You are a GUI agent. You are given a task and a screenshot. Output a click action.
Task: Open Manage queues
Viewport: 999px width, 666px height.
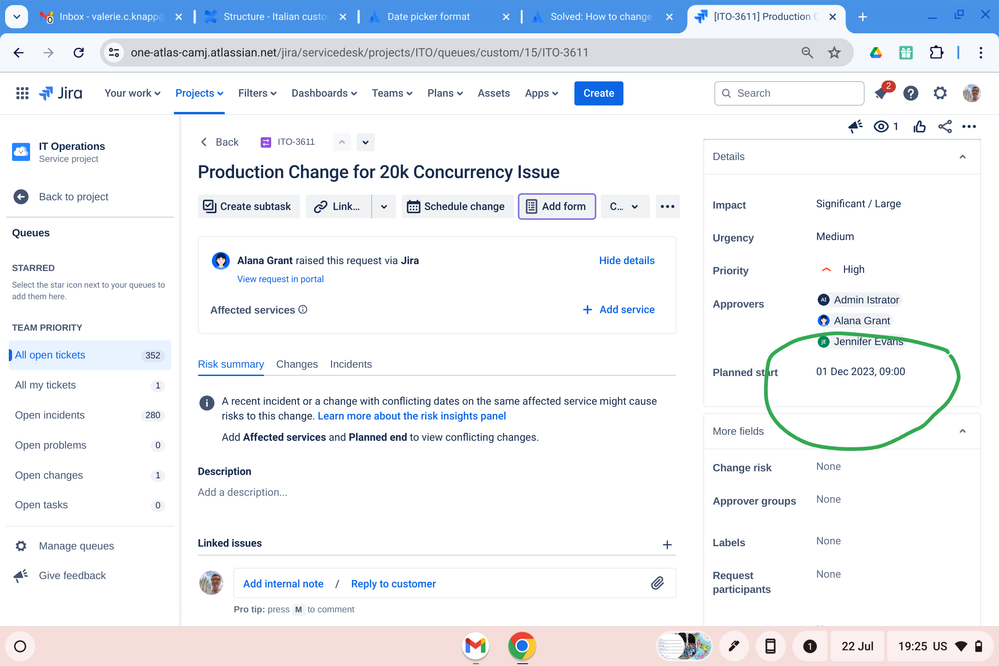(76, 546)
